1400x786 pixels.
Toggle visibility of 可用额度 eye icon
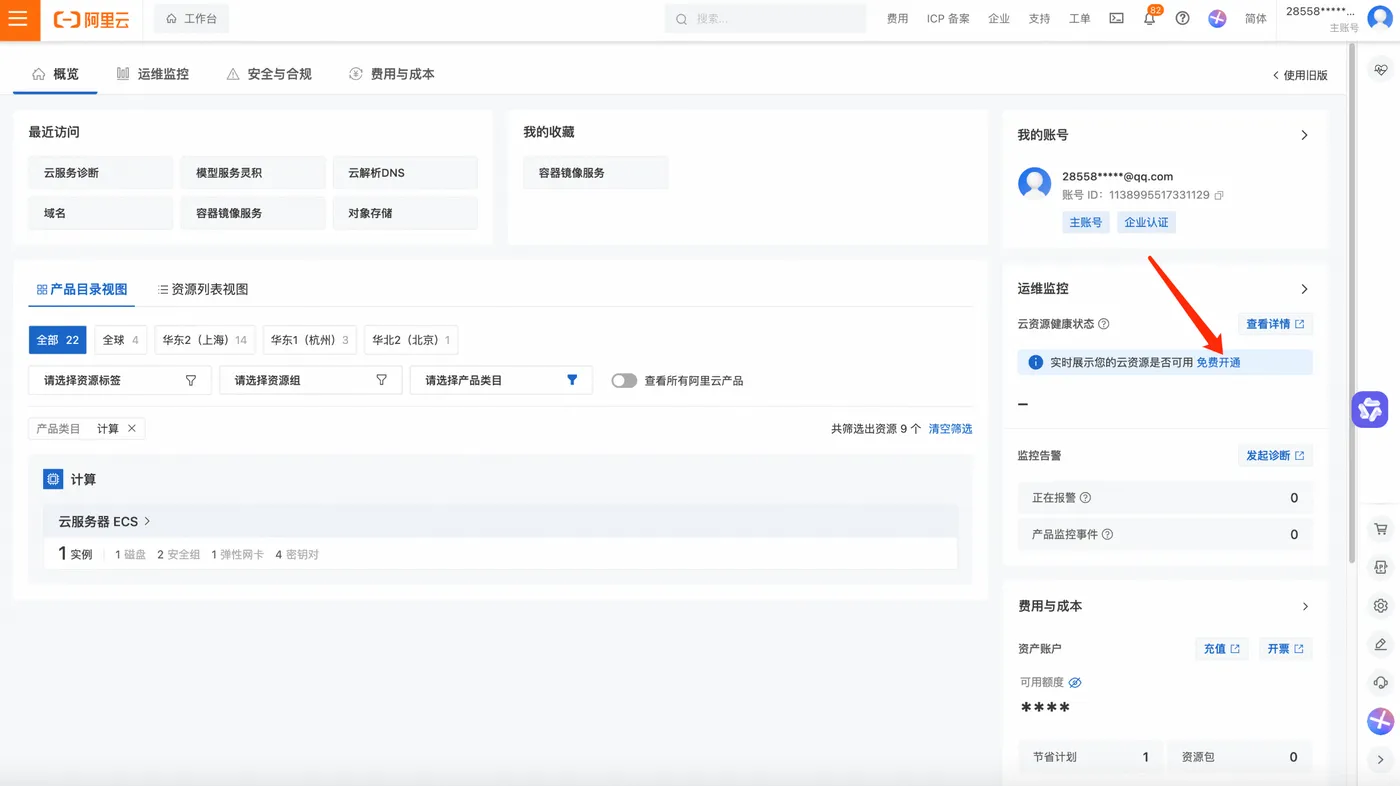1075,683
